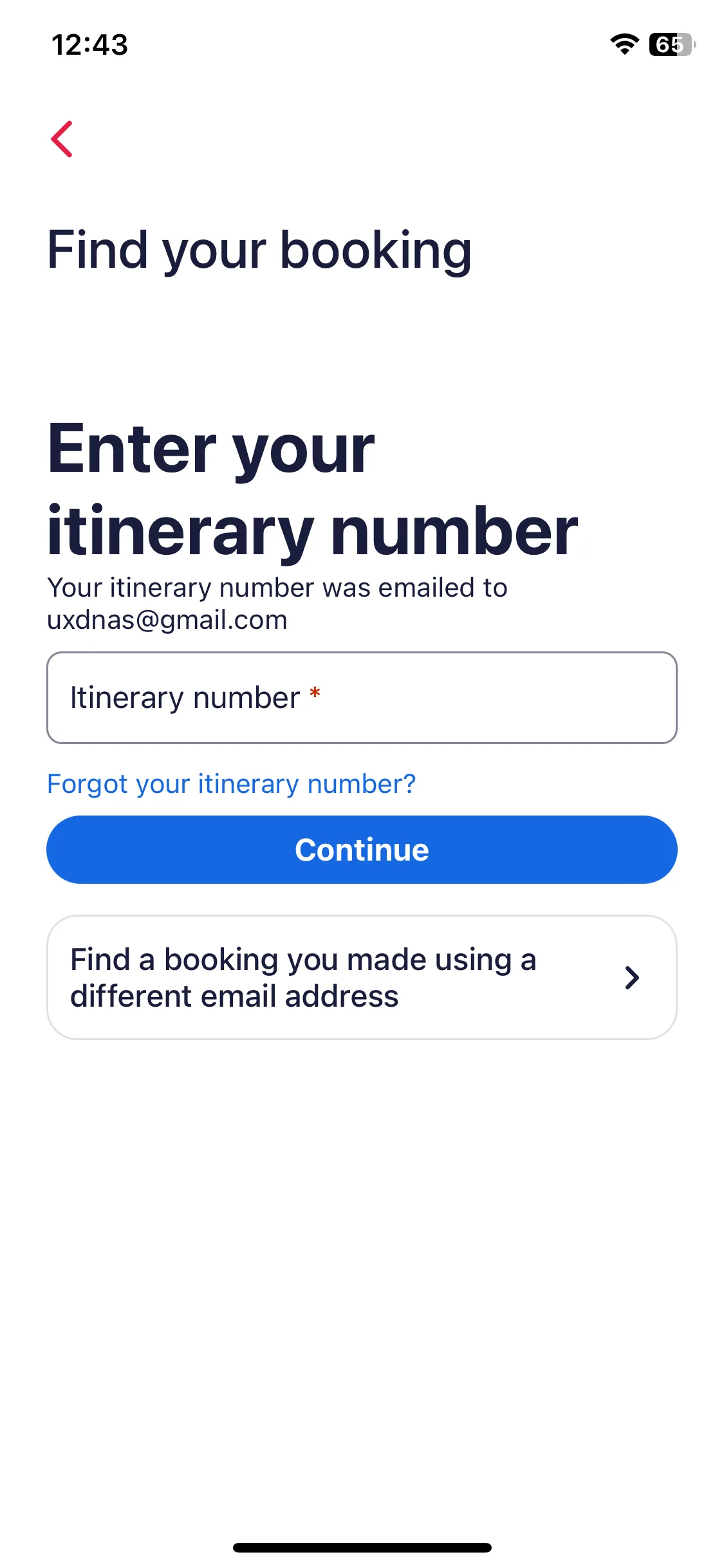
Task: Tap the uxdnas@gmail.com email address text
Action: [167, 620]
